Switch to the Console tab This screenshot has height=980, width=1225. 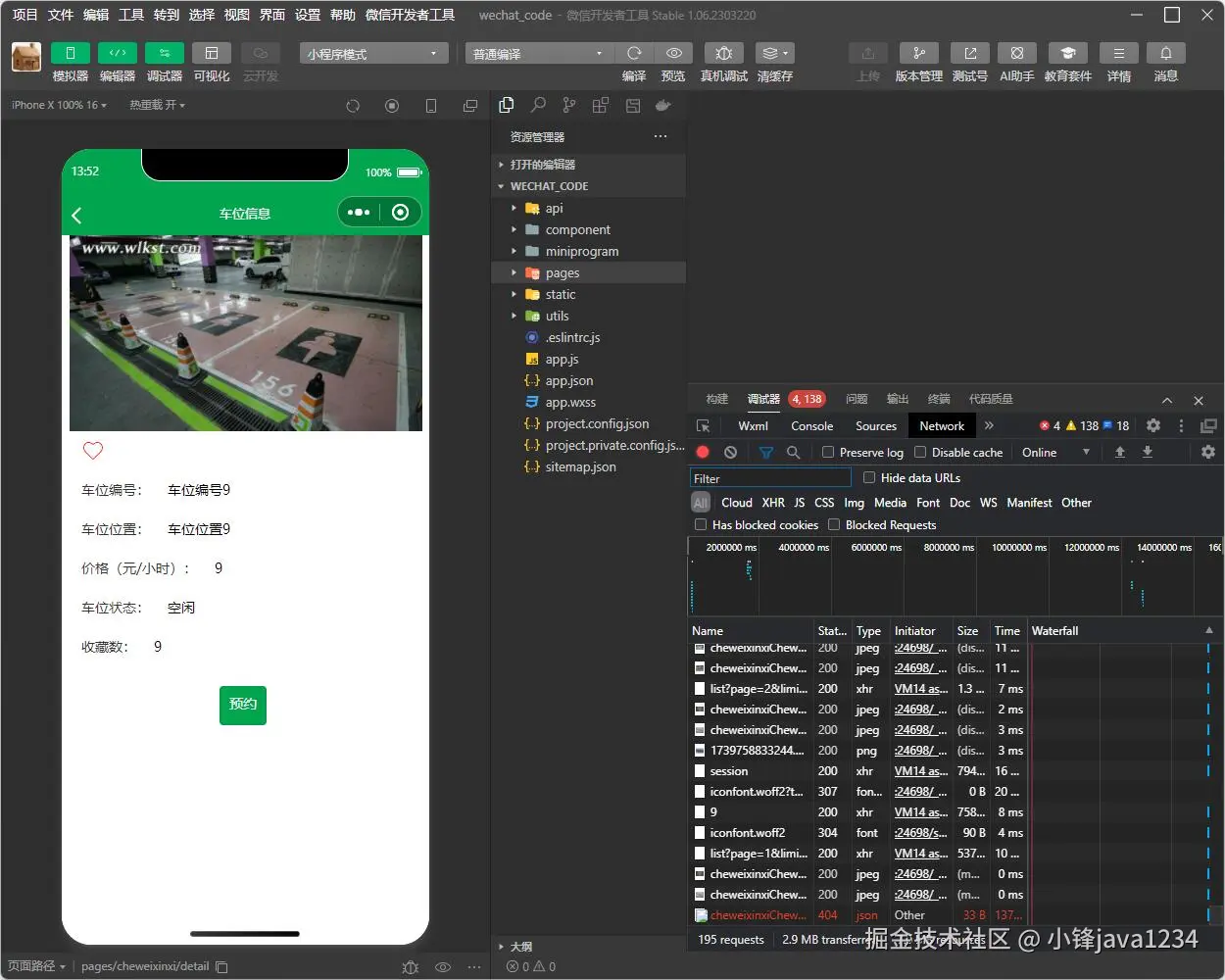pyautogui.click(x=812, y=426)
